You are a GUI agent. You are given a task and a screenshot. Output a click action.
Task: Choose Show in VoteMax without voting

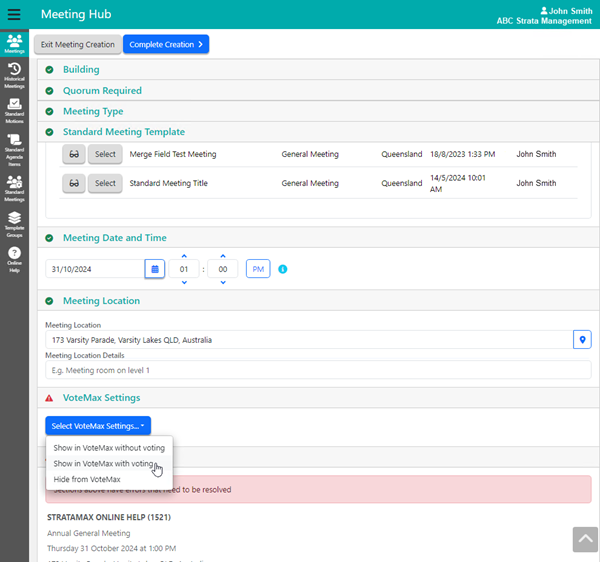(x=109, y=448)
